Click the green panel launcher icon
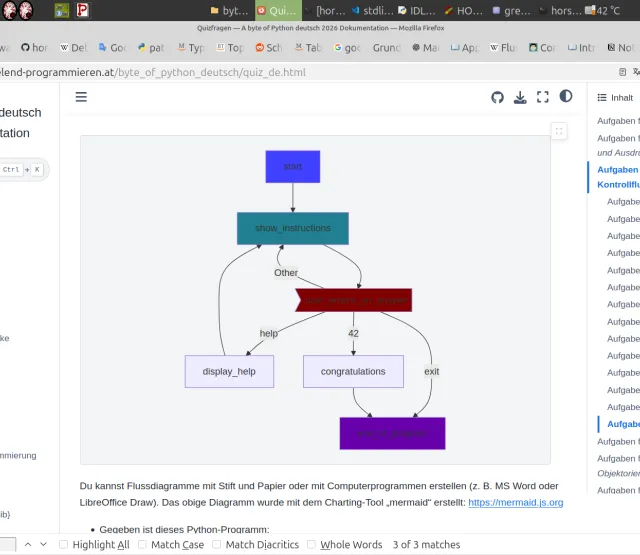Viewport: 640px width, 555px height. (x=62, y=10)
